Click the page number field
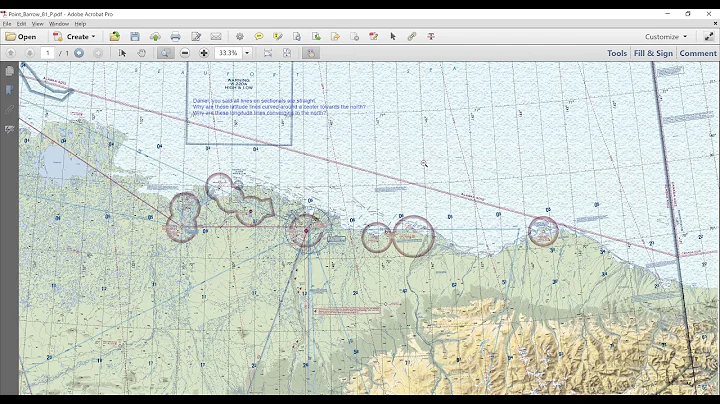The image size is (720, 404). click(47, 53)
